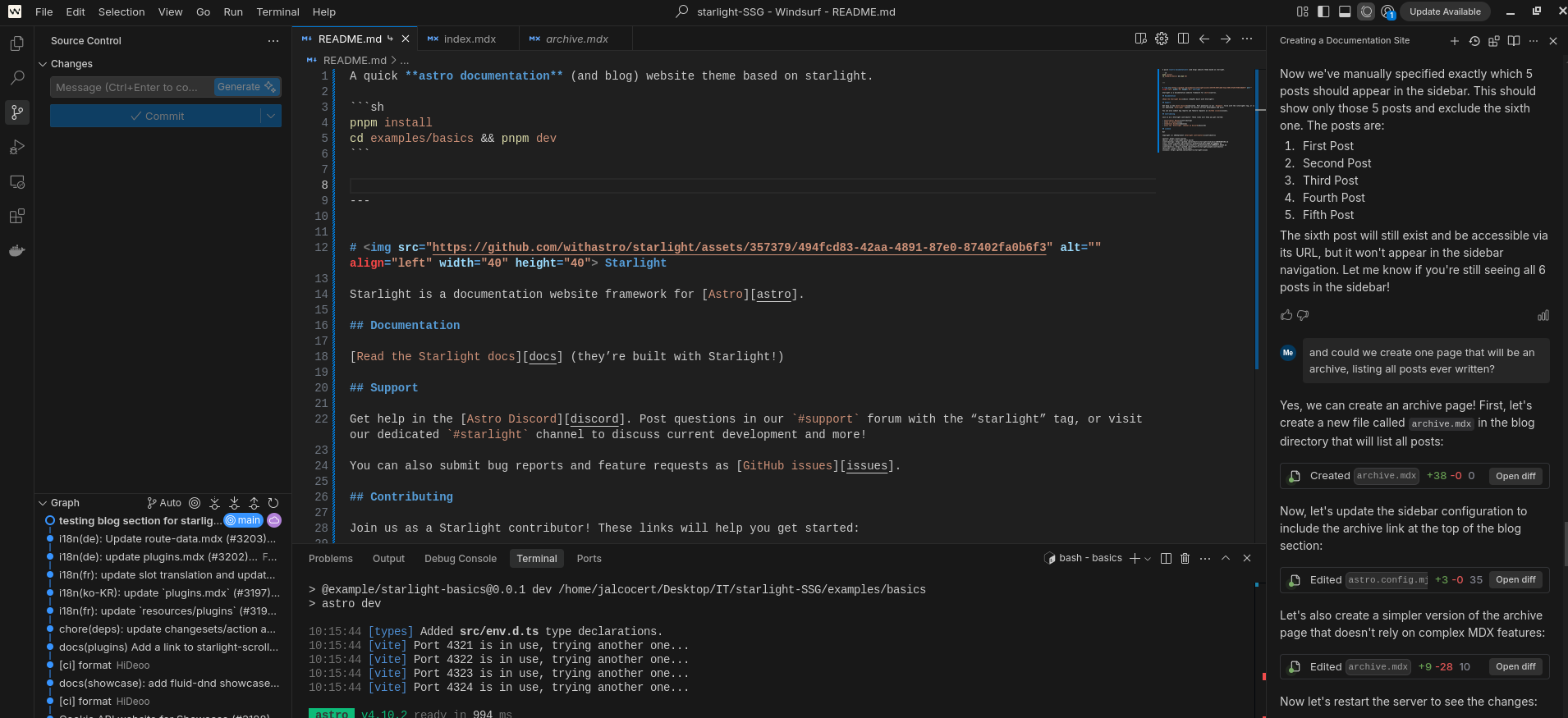Click the Pull icon in Graph header
Screen dimensions: 1568x718
tap(234, 503)
